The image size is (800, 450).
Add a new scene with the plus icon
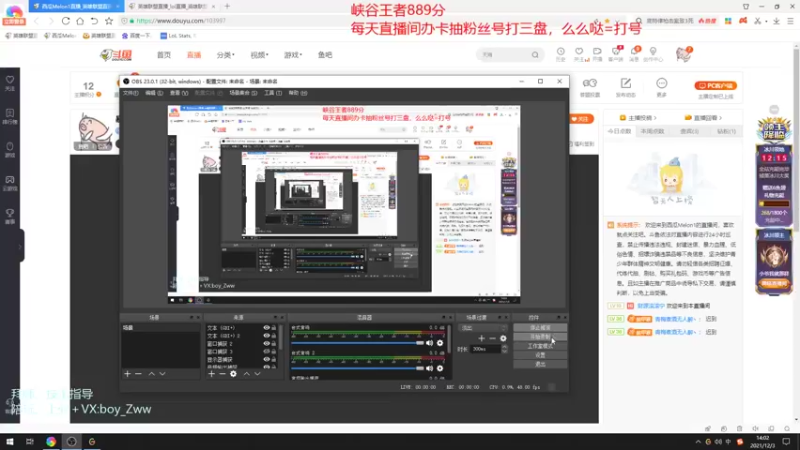point(128,374)
